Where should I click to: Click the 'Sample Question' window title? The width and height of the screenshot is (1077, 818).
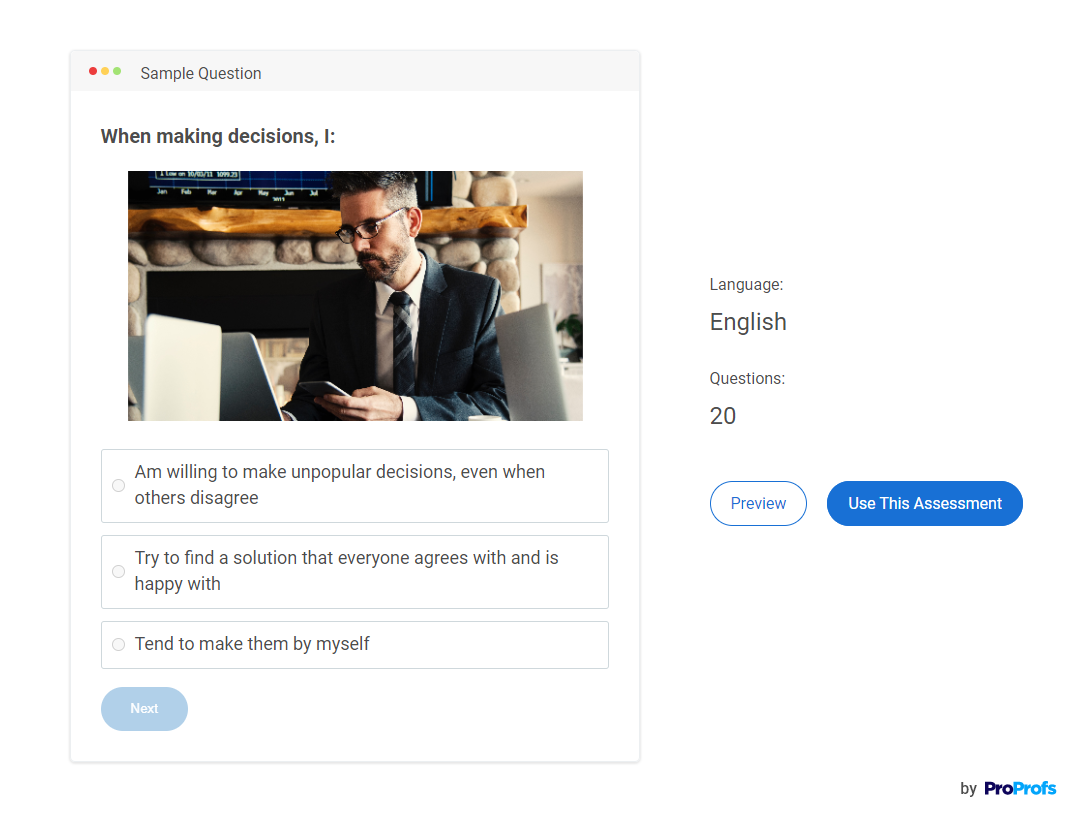[201, 73]
